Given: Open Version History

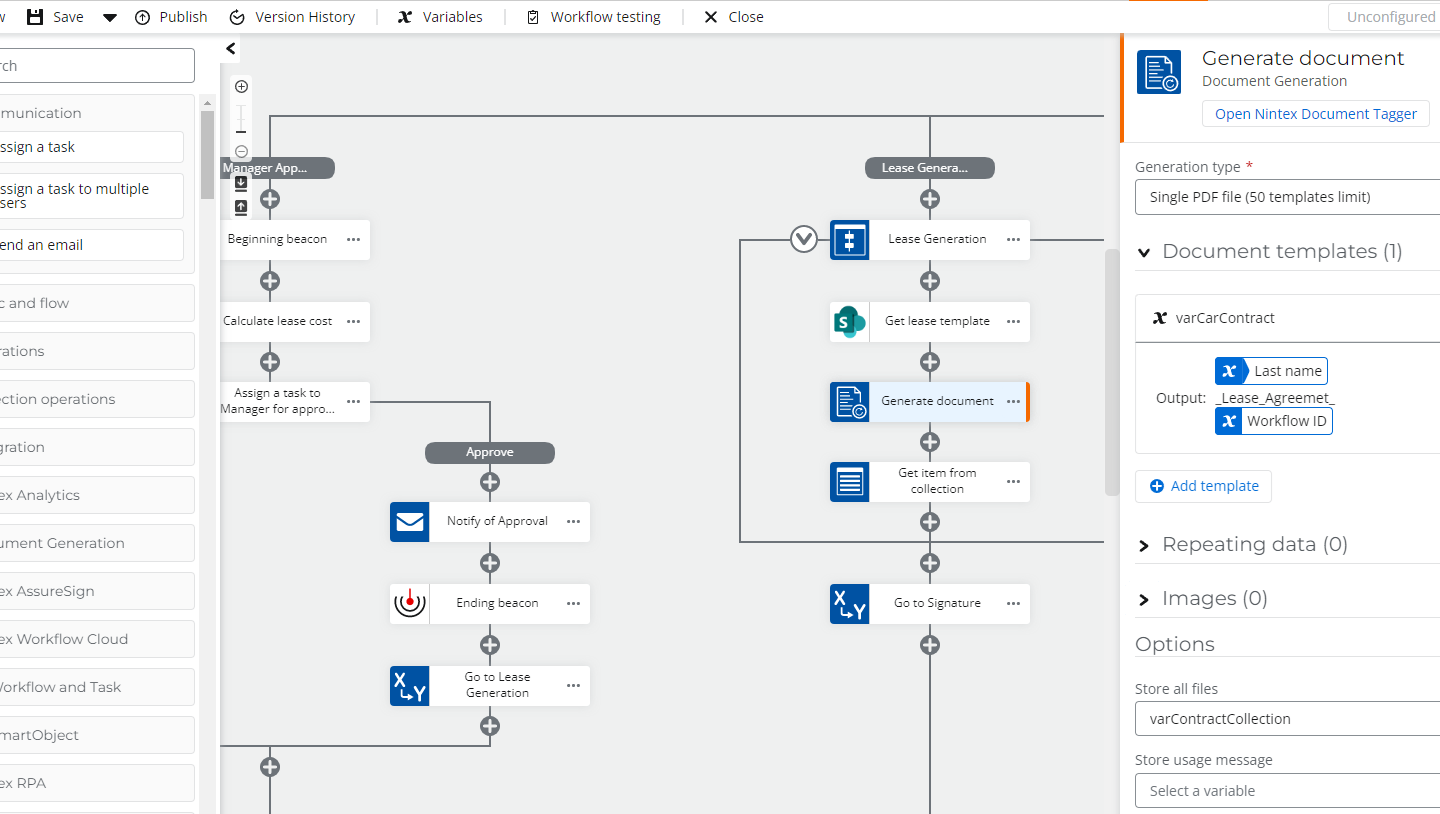Looking at the screenshot, I should (292, 17).
